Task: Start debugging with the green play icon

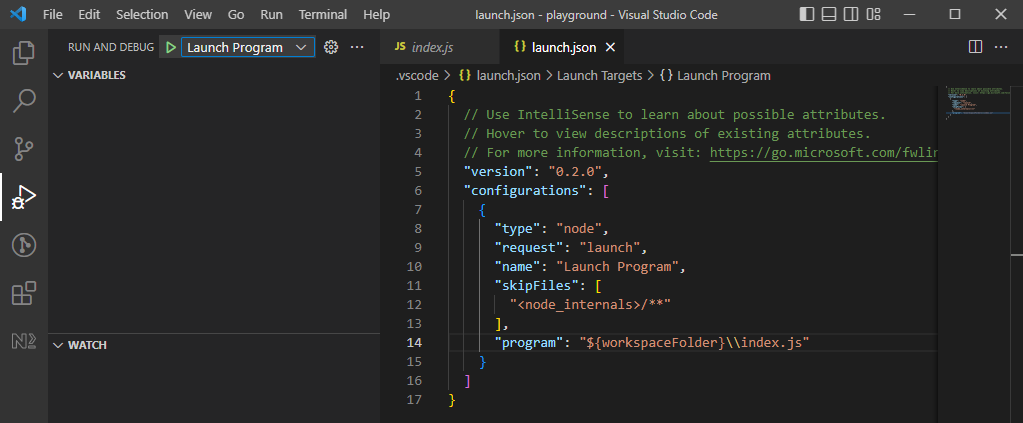Action: (170, 48)
